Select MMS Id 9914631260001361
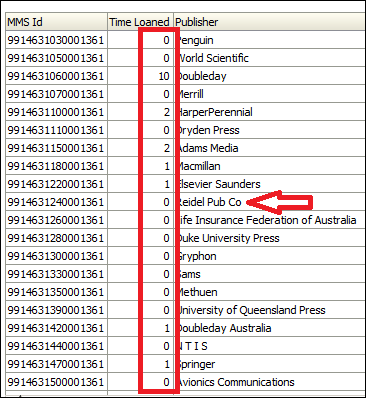 click(x=56, y=220)
